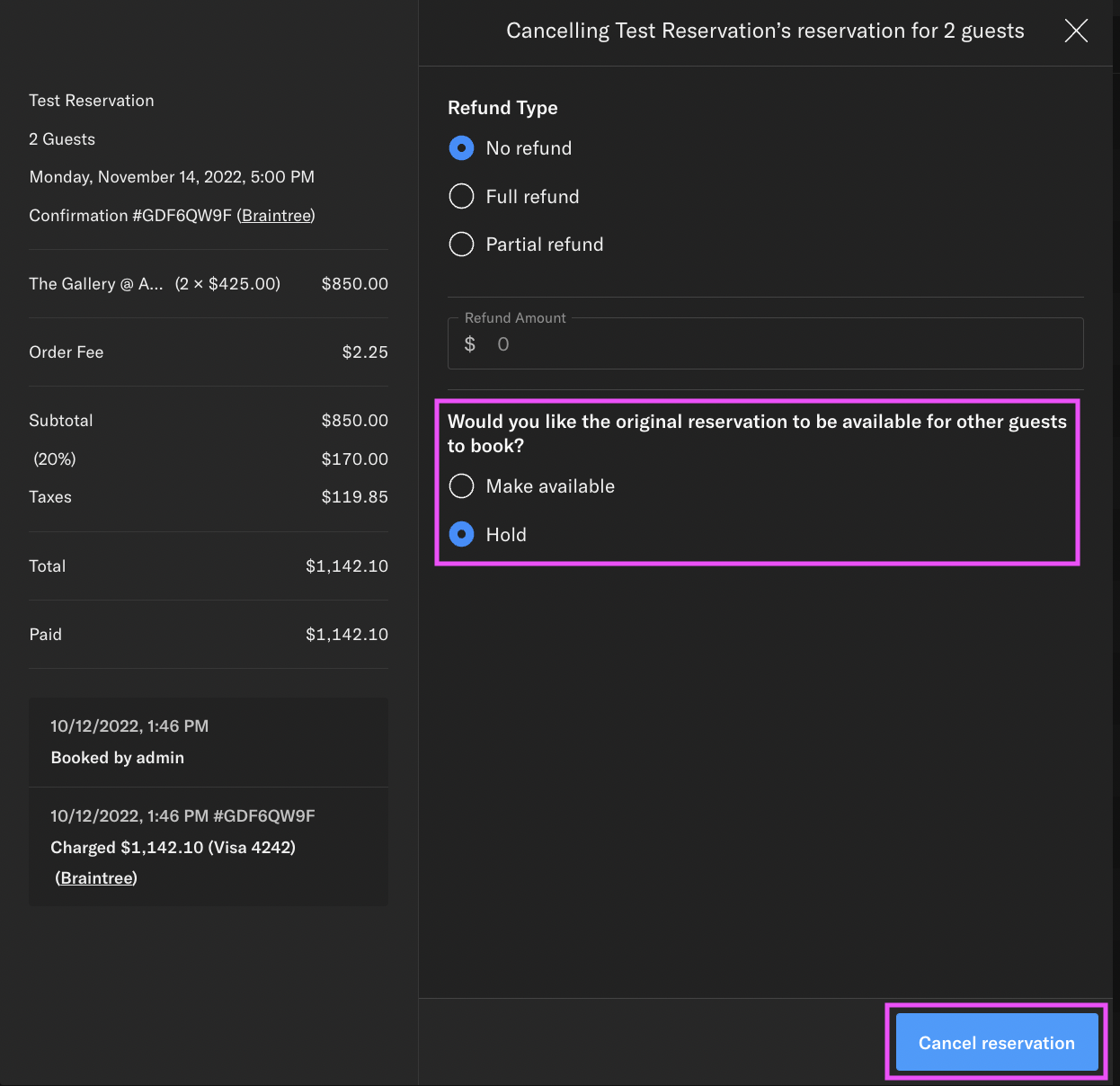Click the Cancel reservation button
The image size is (1120, 1086).
point(996,1042)
